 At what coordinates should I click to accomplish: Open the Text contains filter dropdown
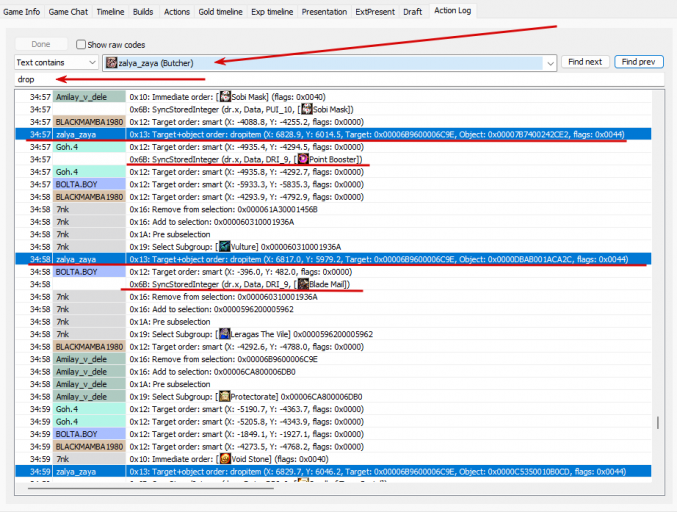click(56, 63)
